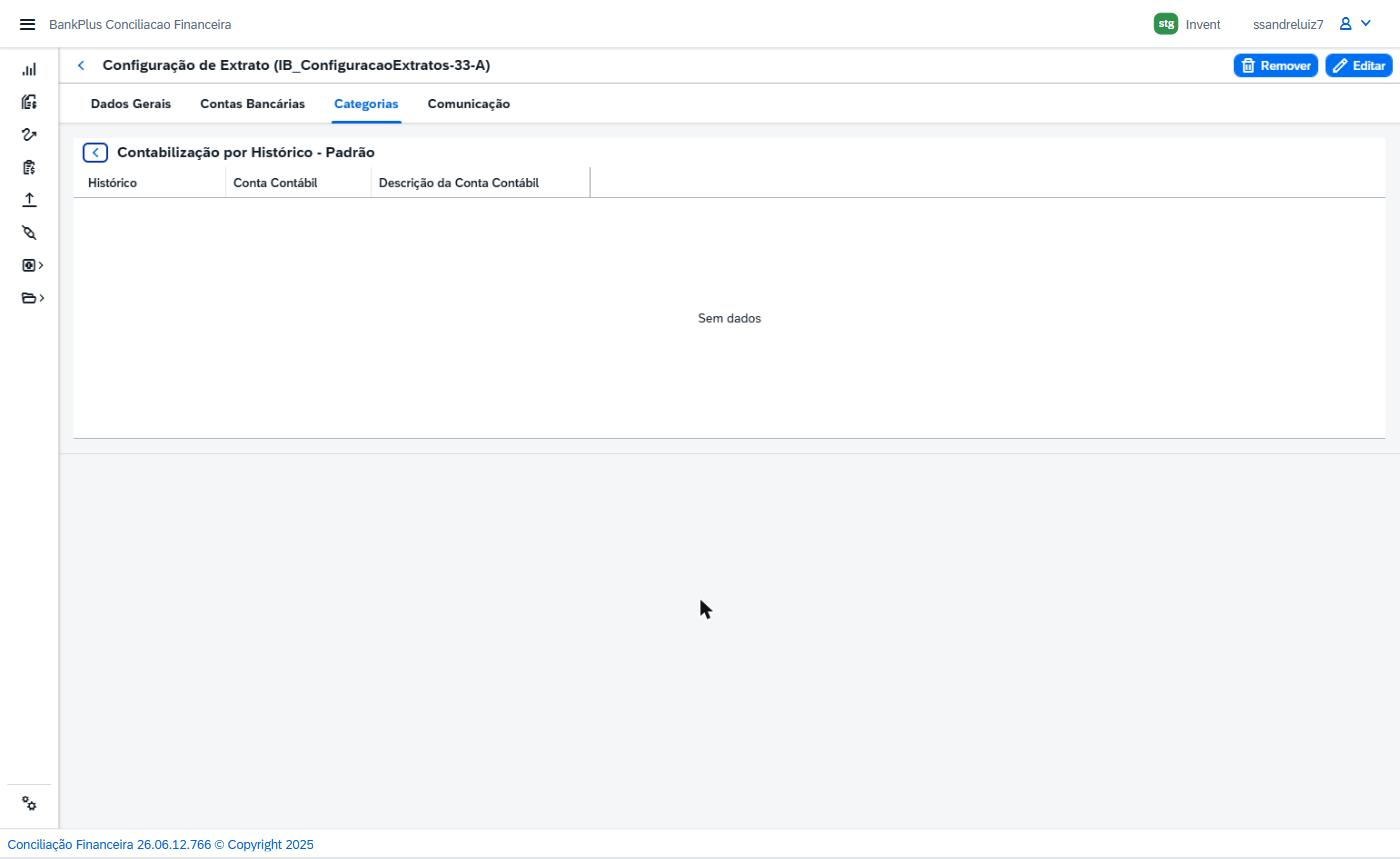1400x859 pixels.
Task: Click the disconnected link sidebar icon
Action: (x=29, y=233)
